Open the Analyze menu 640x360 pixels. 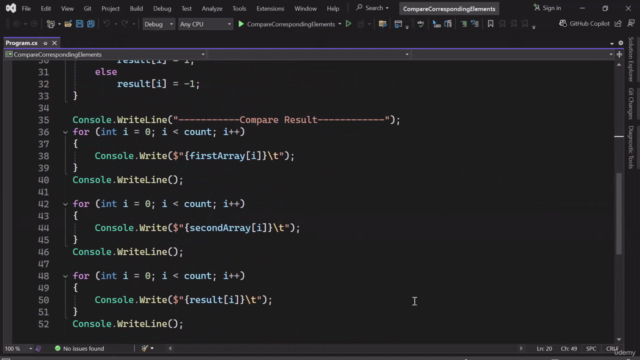(x=212, y=8)
